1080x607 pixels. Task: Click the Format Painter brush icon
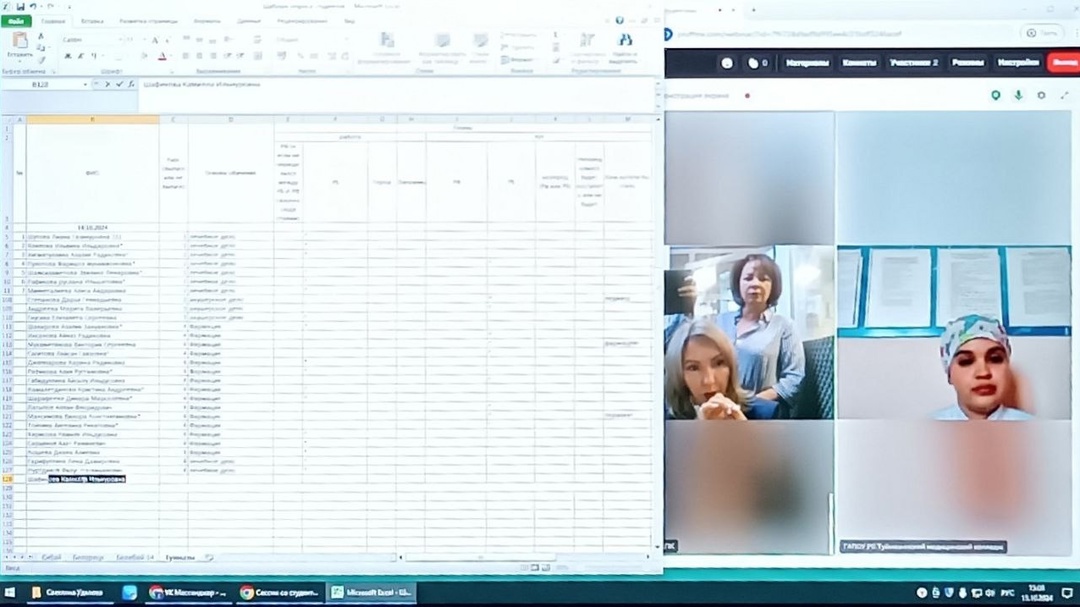coord(41,59)
